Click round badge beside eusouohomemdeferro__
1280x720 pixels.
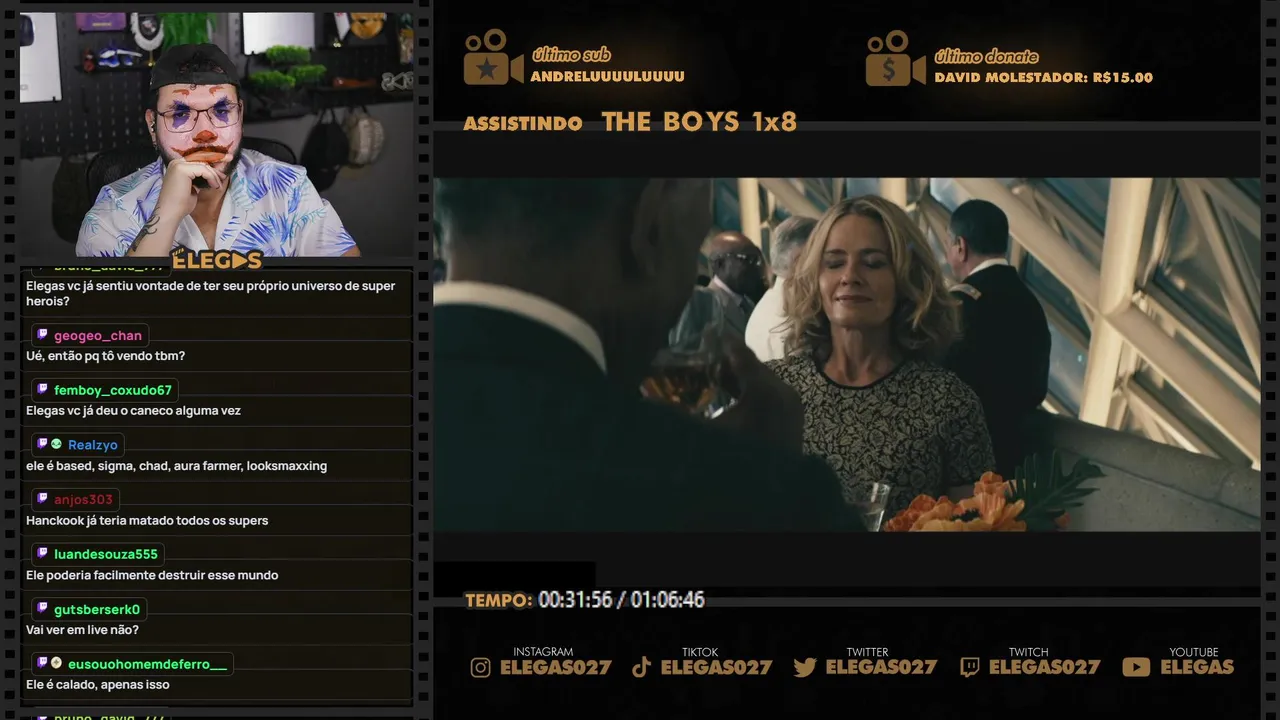56,663
